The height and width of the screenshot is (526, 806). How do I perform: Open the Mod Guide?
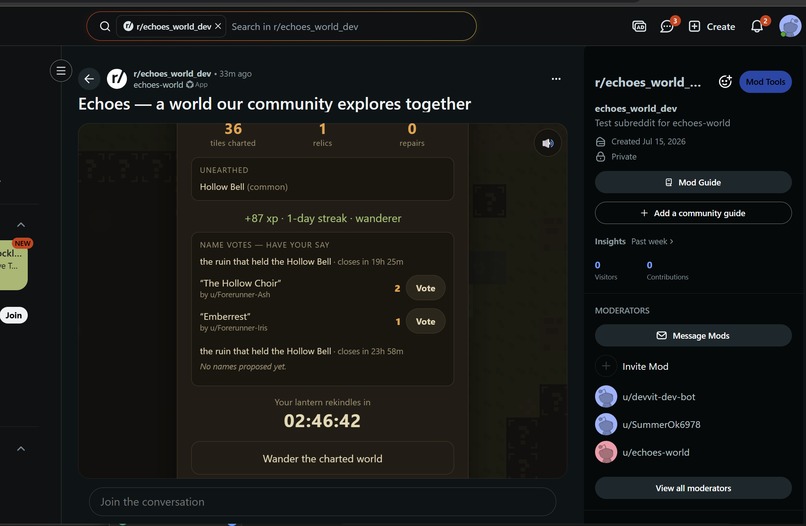[x=693, y=182]
